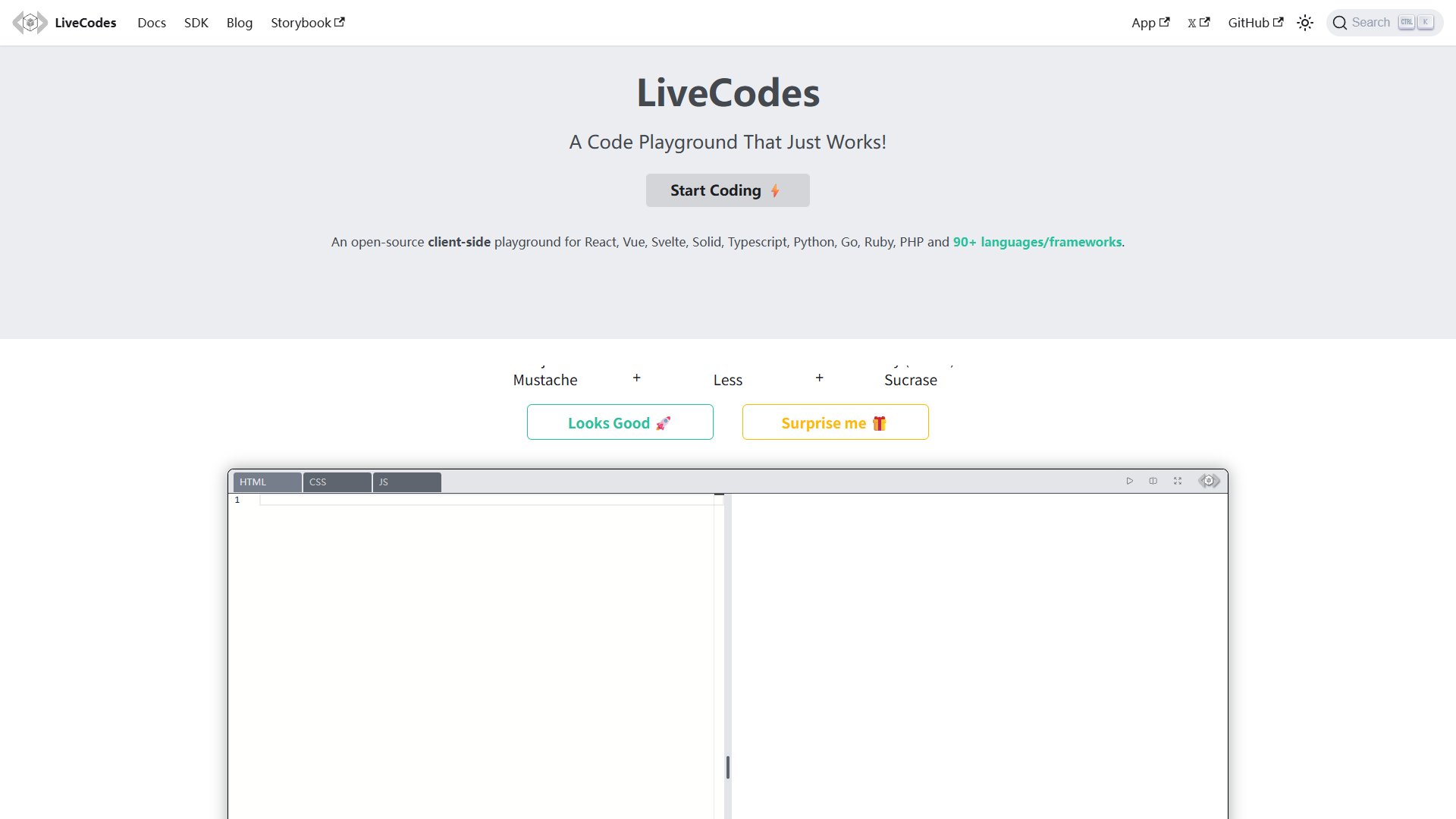Click the Looks Good button
This screenshot has width=1456, height=819.
coord(620,422)
